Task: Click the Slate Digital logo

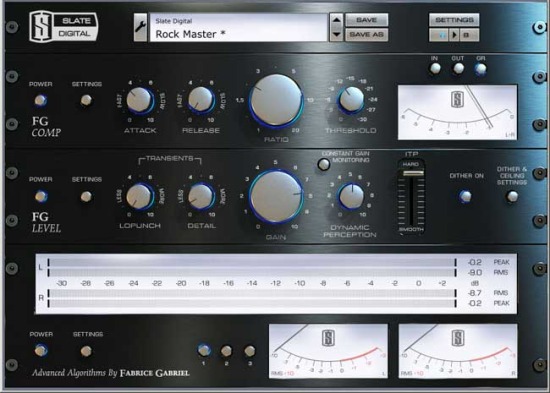Action: pyautogui.click(x=63, y=27)
